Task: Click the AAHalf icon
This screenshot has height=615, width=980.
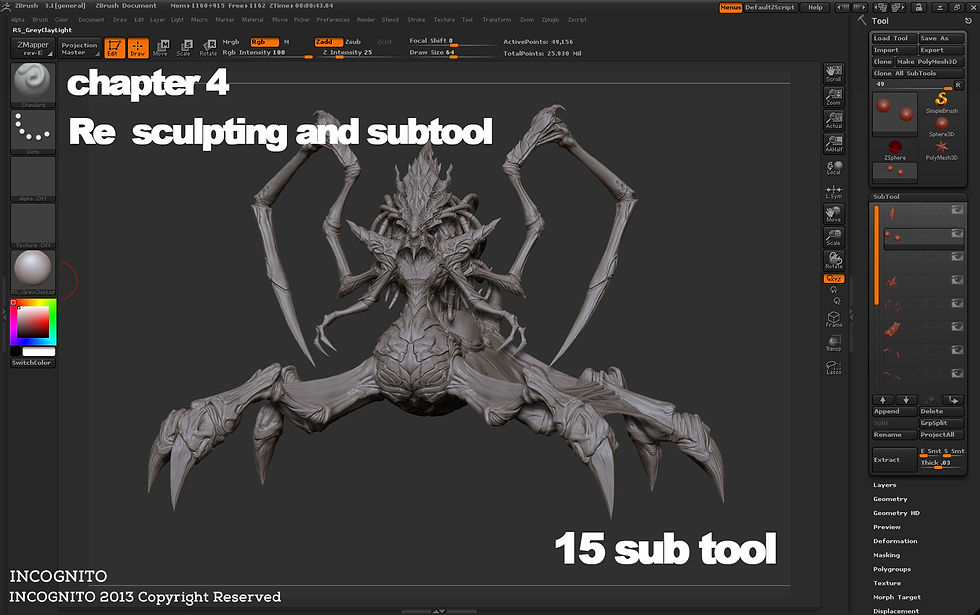Action: 834,144
